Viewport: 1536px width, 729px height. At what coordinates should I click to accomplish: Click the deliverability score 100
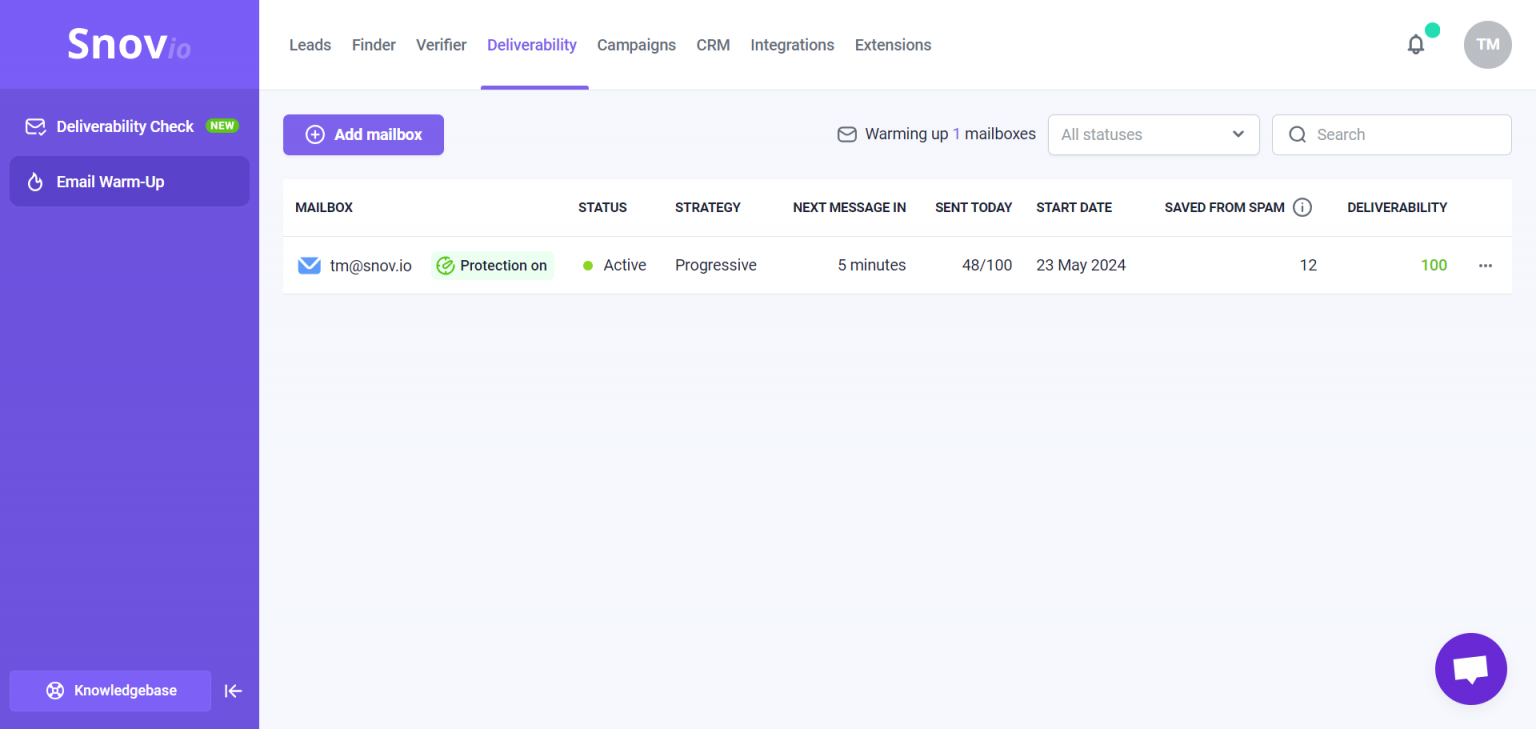(x=1434, y=266)
